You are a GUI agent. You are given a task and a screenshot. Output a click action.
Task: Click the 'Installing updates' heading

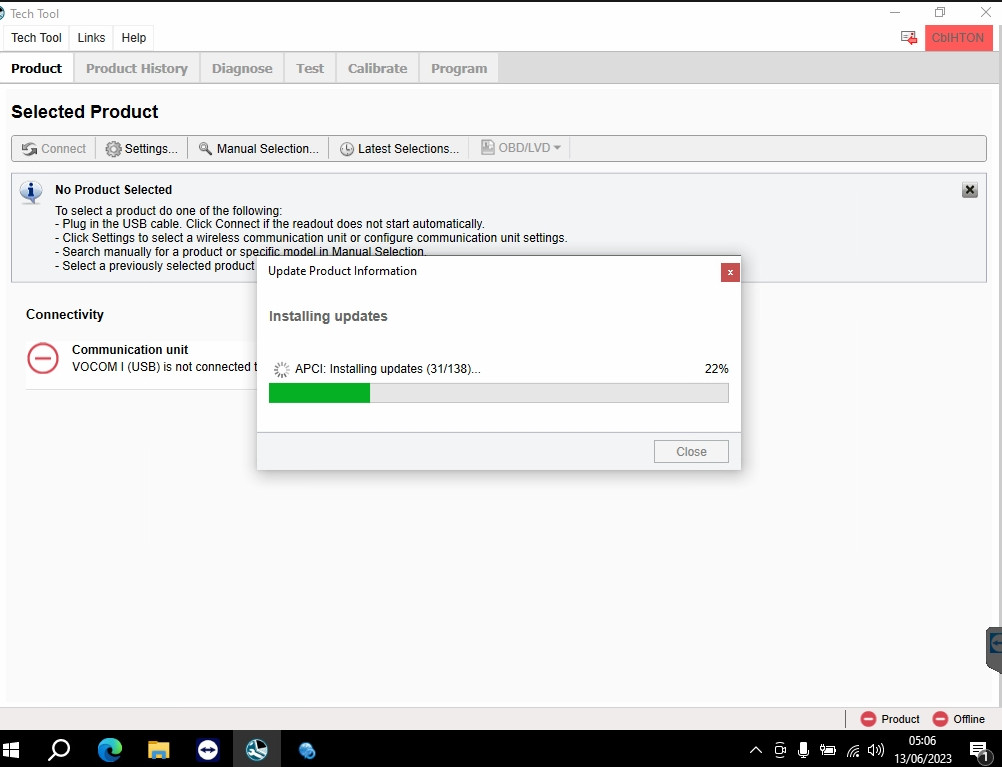(x=328, y=316)
